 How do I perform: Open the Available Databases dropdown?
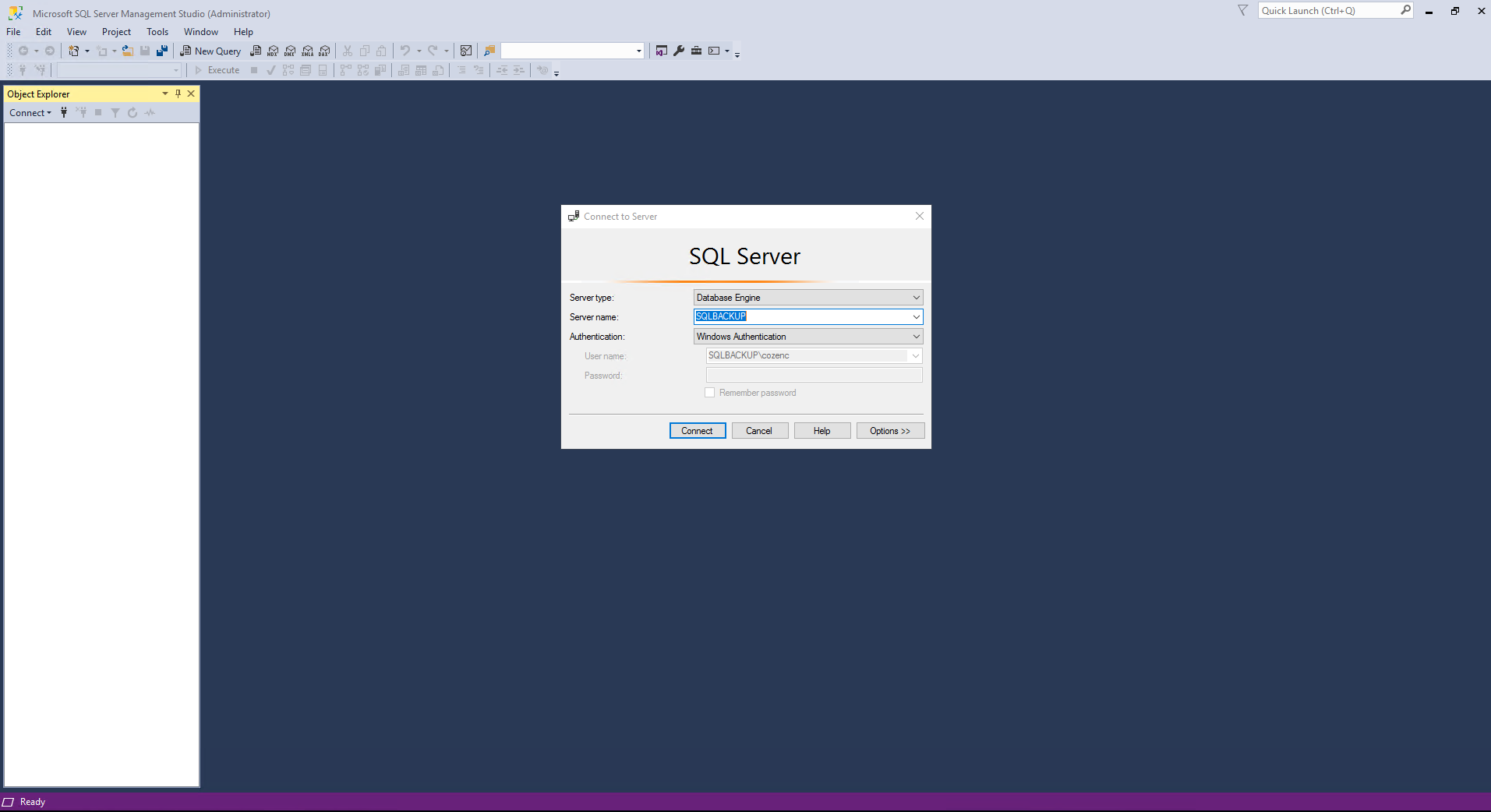[x=176, y=70]
